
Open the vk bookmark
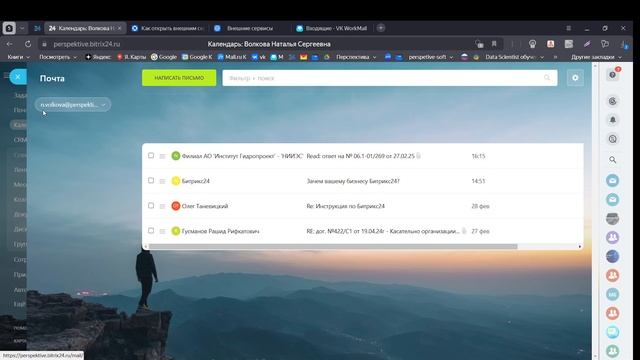point(259,57)
